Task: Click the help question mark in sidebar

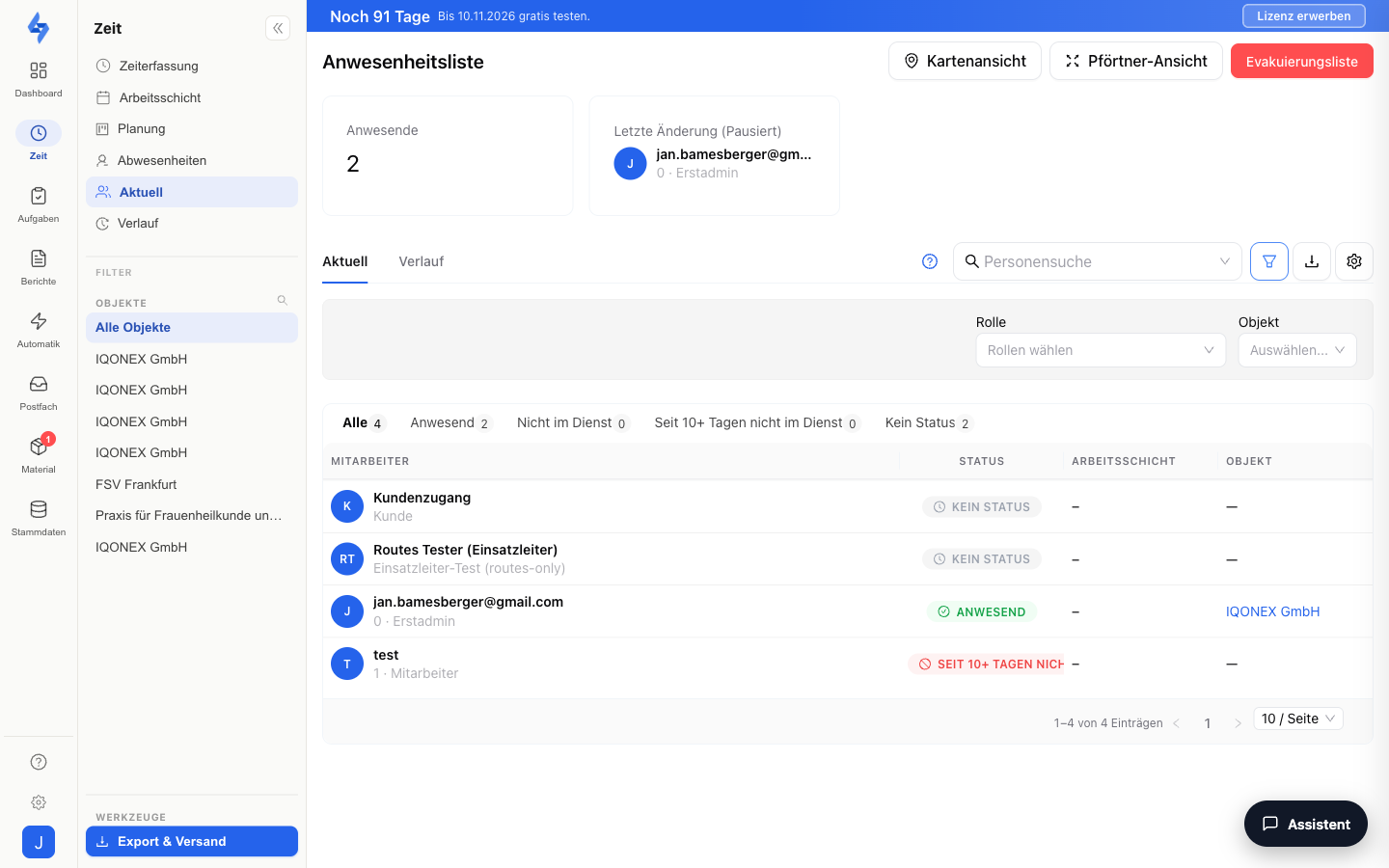Action: pos(39,762)
